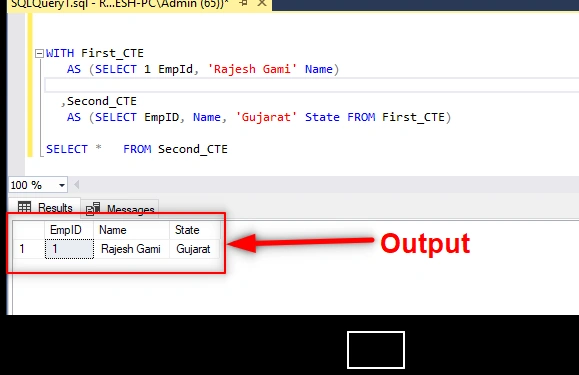Click First_CTE after the WITH keyword
The height and width of the screenshot is (375, 579).
click(x=112, y=53)
